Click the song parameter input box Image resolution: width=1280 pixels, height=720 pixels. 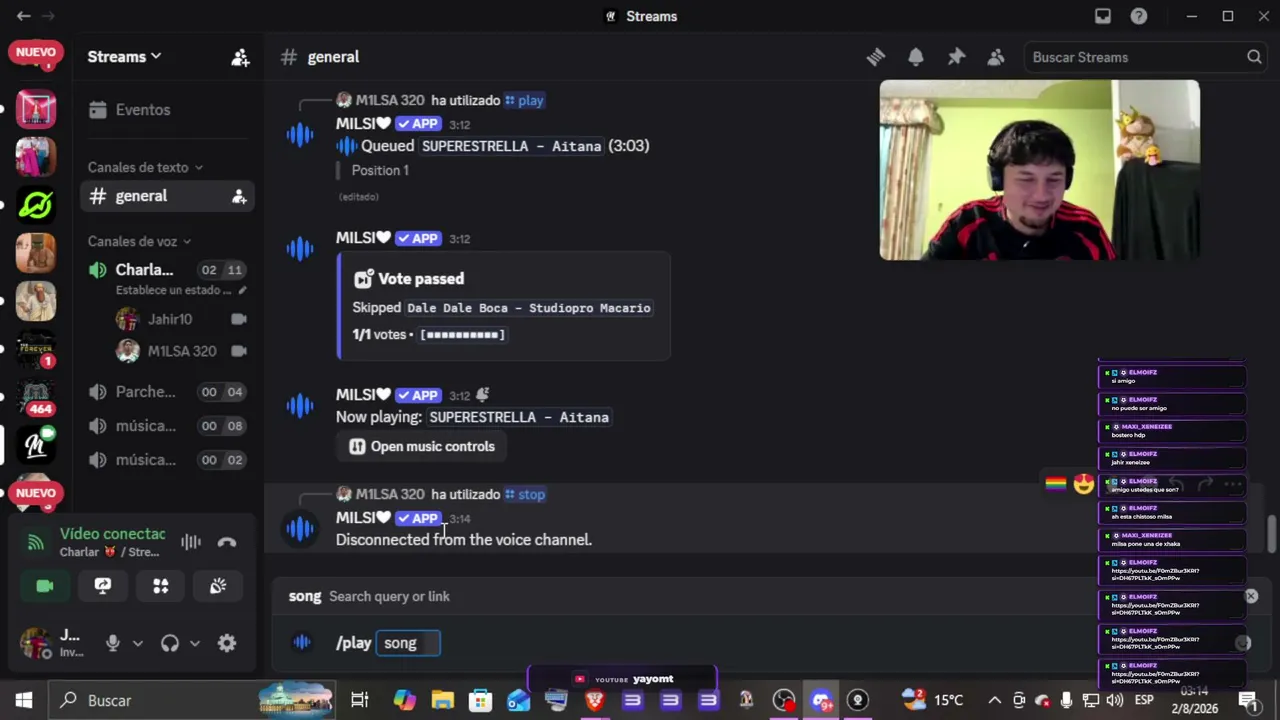tap(408, 643)
